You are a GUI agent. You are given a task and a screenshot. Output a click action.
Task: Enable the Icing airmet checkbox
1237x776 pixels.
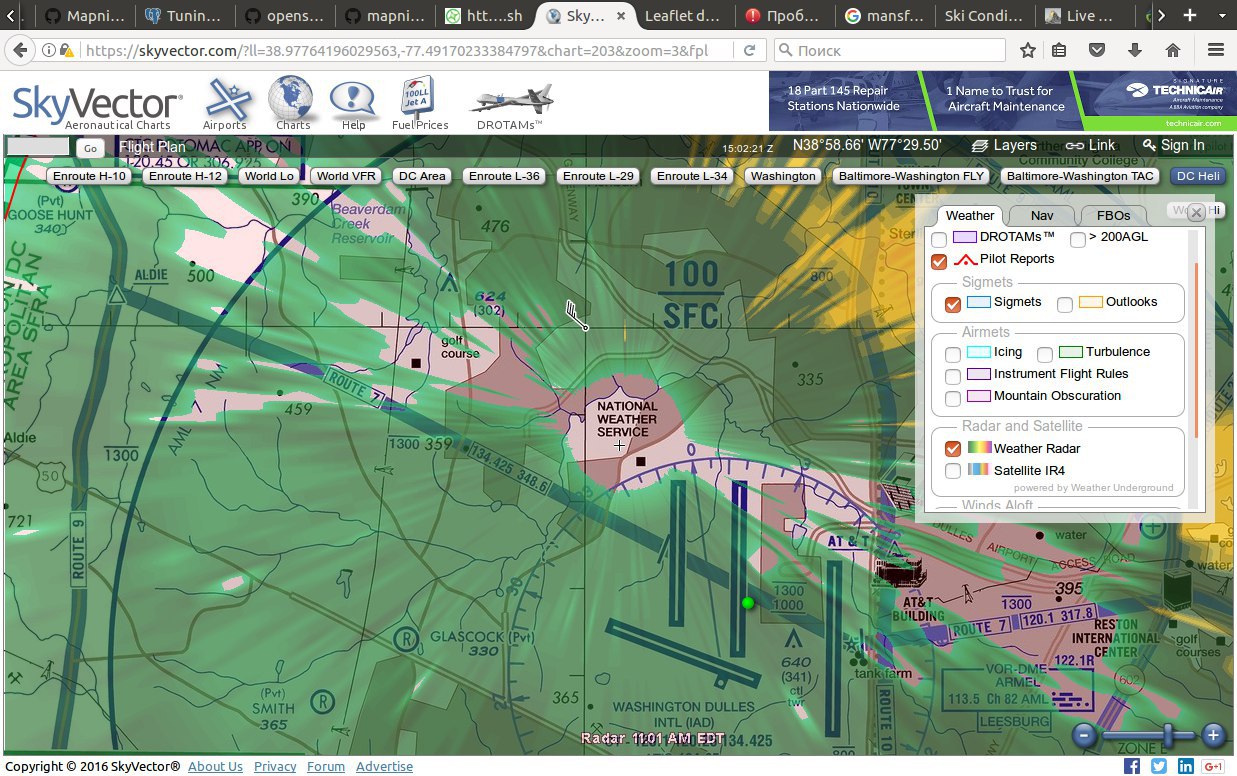tap(953, 354)
